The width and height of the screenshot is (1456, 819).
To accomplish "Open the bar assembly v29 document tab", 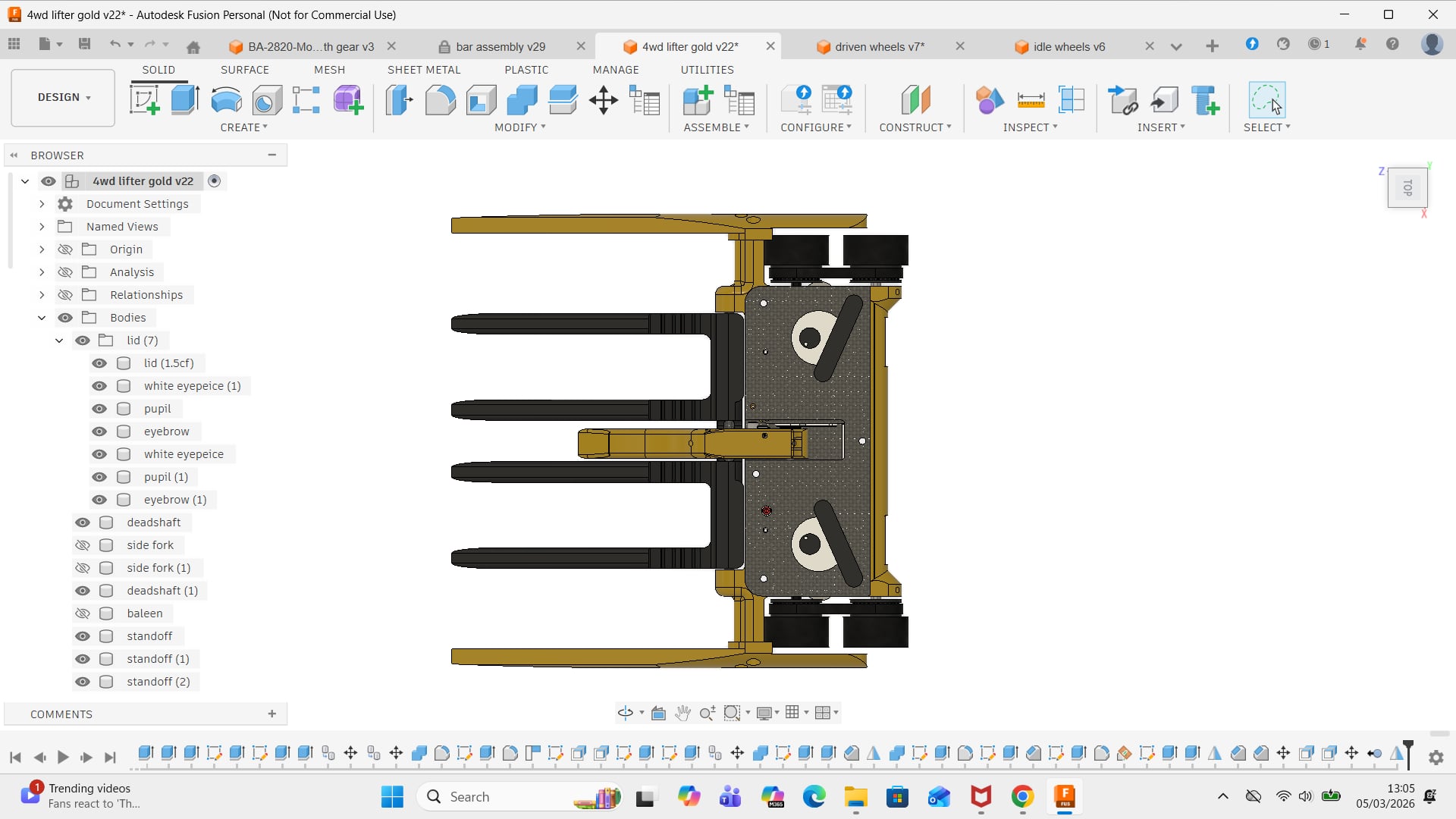I will click(500, 46).
